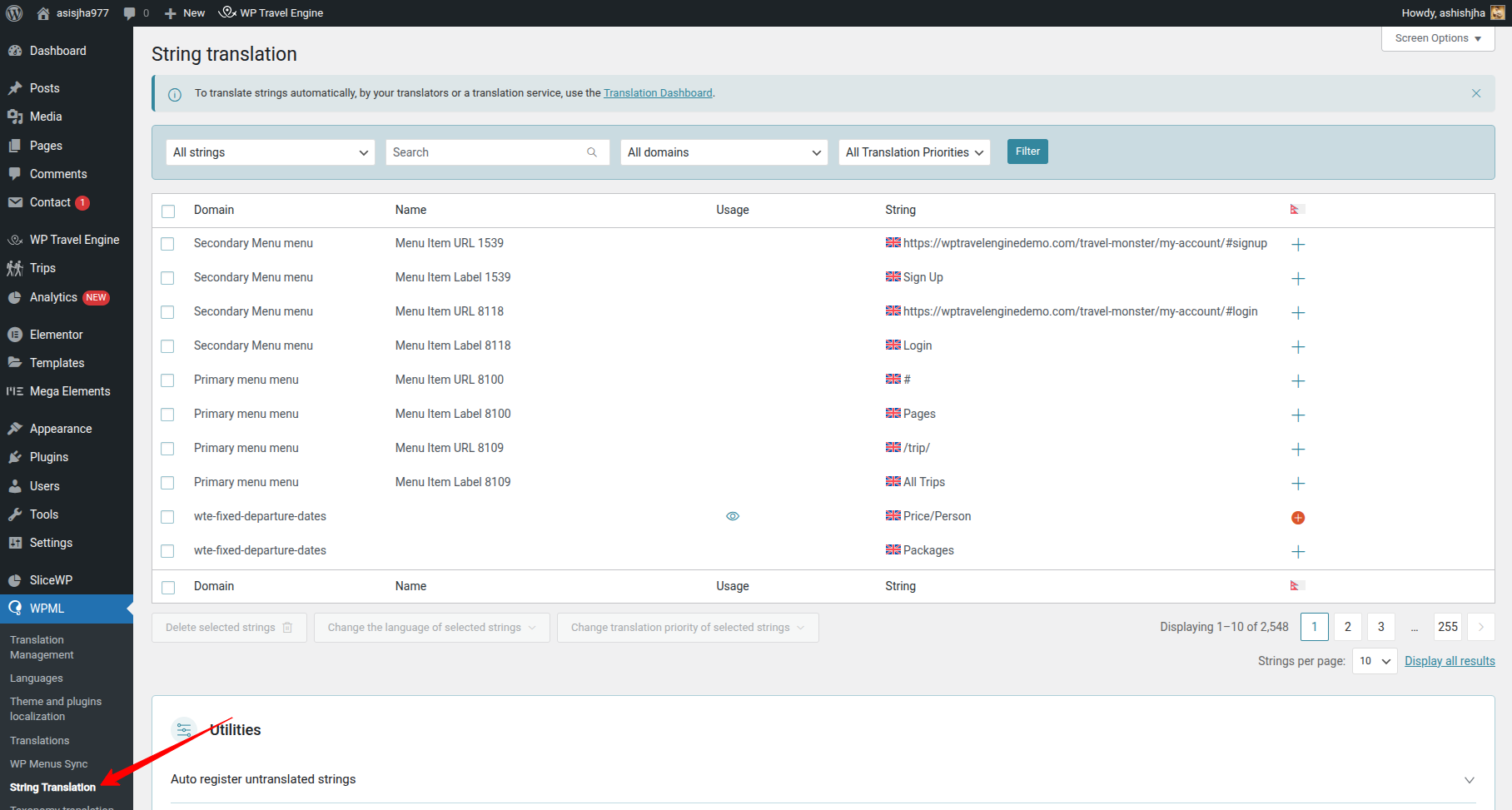Check the row checkbox for Menu Item Label 1539
The image size is (1512, 810).
click(167, 278)
